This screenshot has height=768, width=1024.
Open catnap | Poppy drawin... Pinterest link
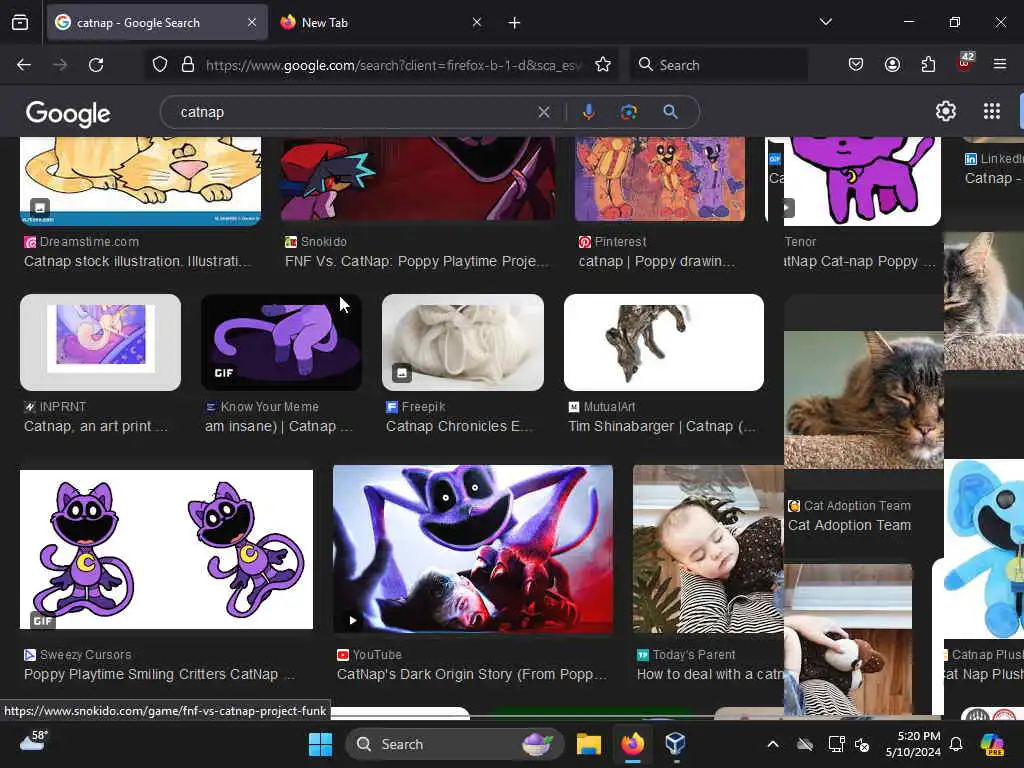point(656,261)
